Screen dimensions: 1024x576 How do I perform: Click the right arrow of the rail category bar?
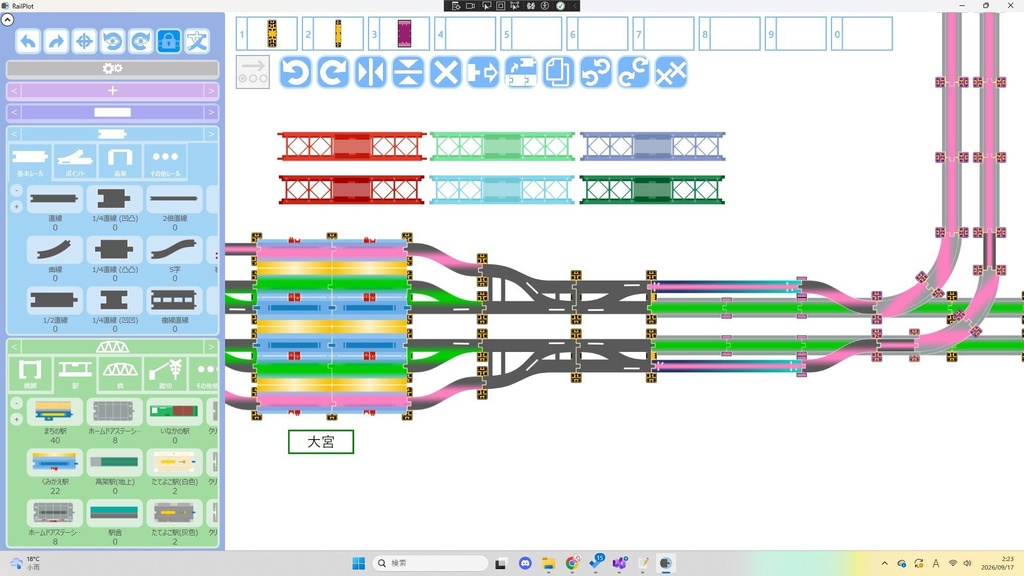click(x=211, y=134)
